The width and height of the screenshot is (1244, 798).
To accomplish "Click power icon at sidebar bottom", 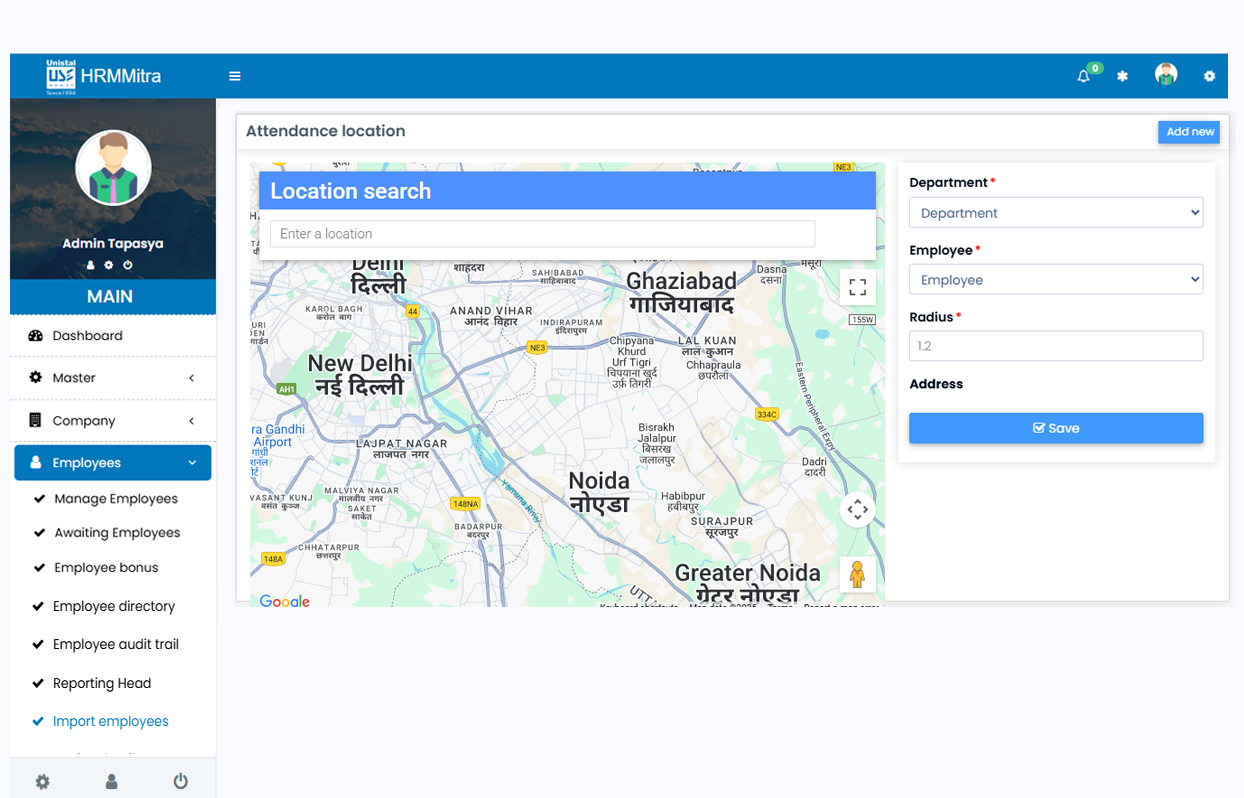I will (x=180, y=782).
